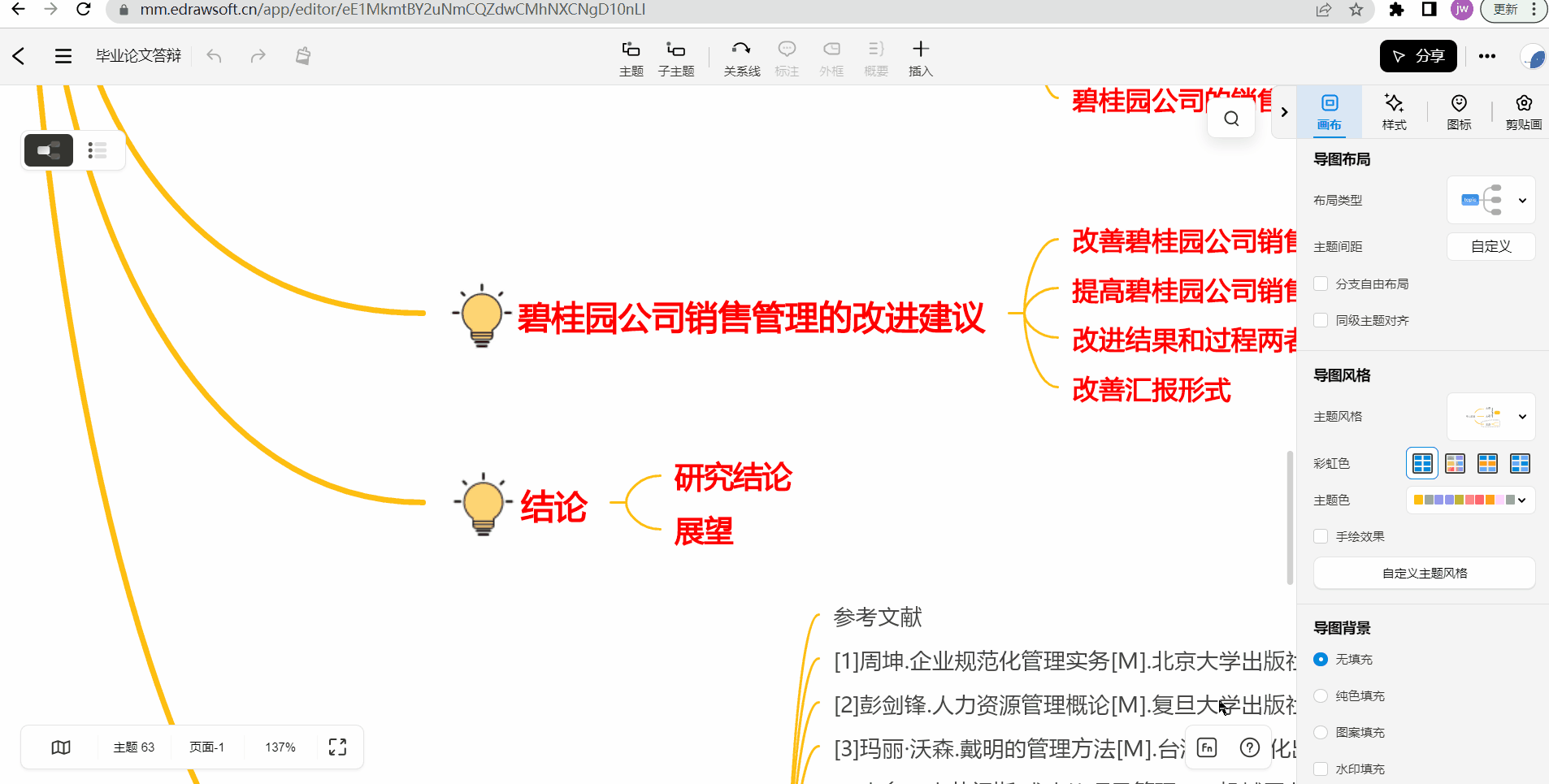
Task: Click the lightbulb beside 碧桂园公司销售管理的改进建议
Action: tap(482, 315)
